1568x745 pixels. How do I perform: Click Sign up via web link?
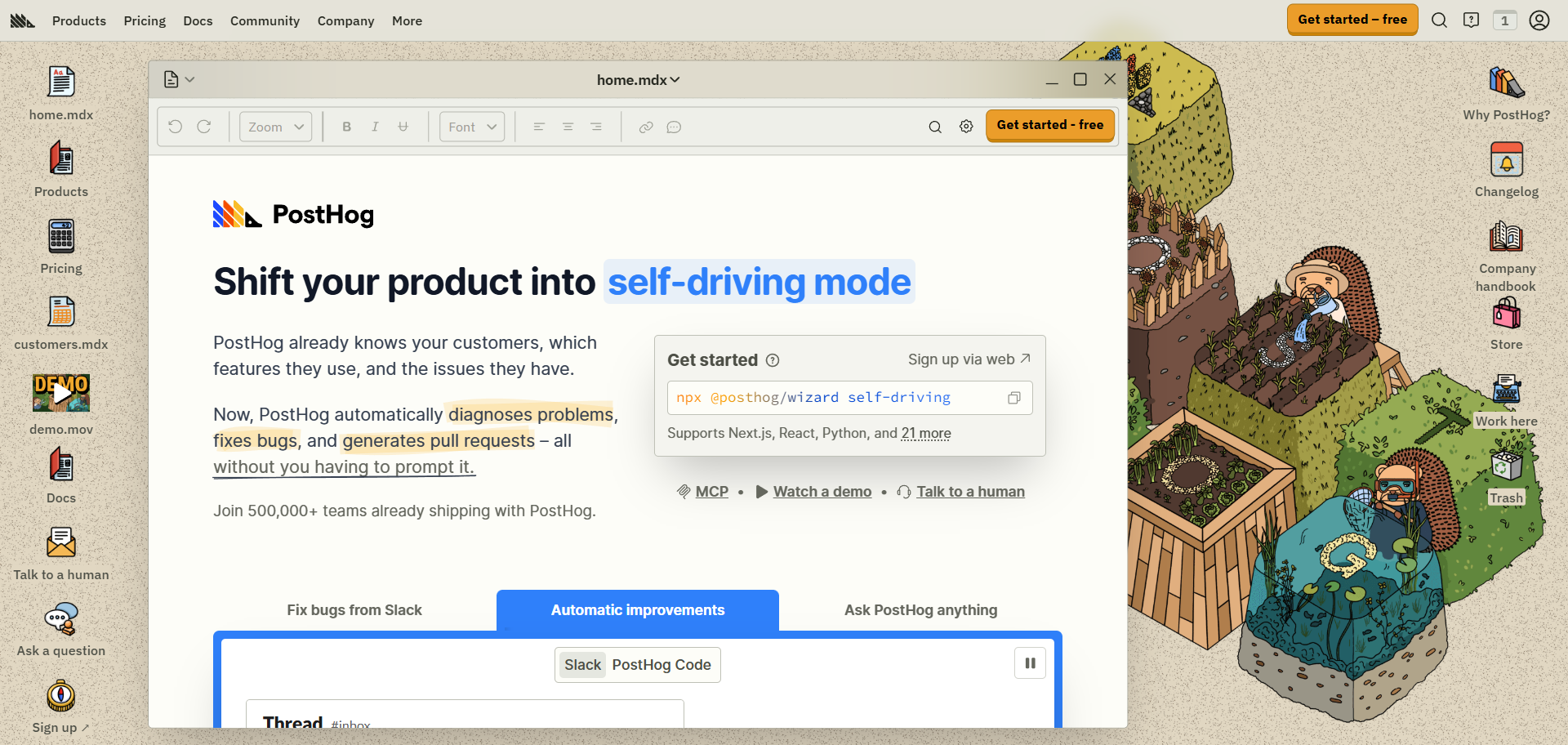pyautogui.click(x=969, y=359)
